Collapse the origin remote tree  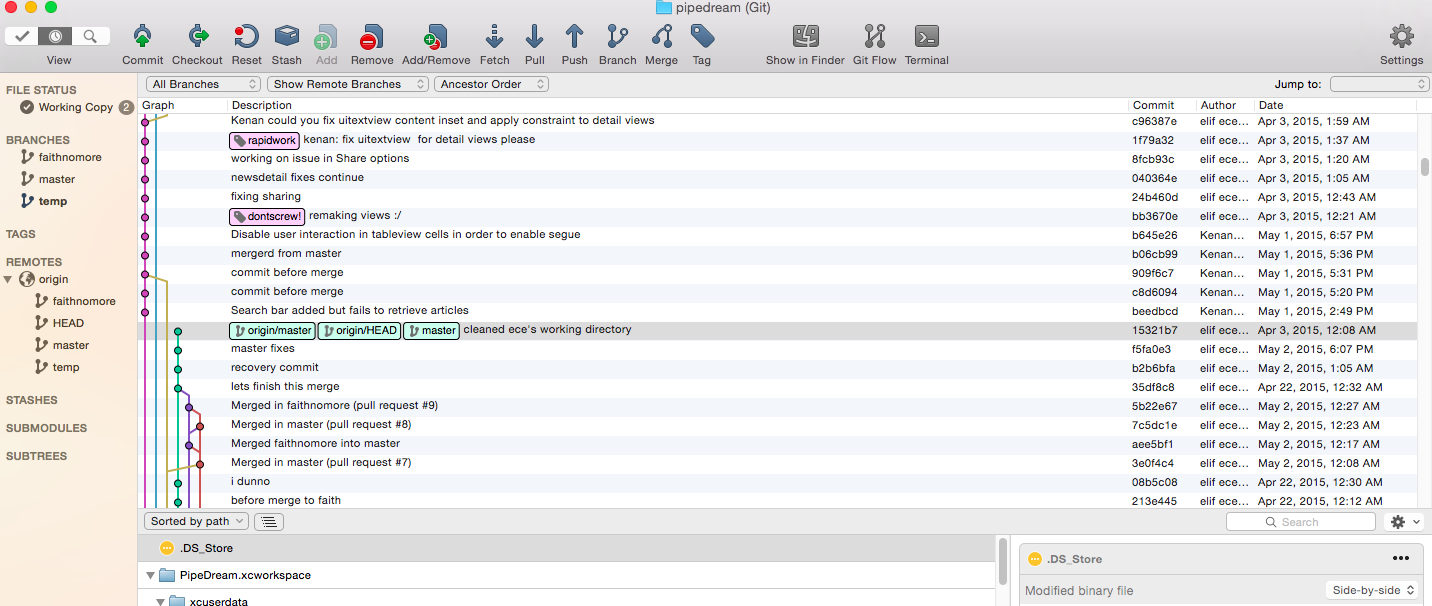pyautogui.click(x=9, y=280)
